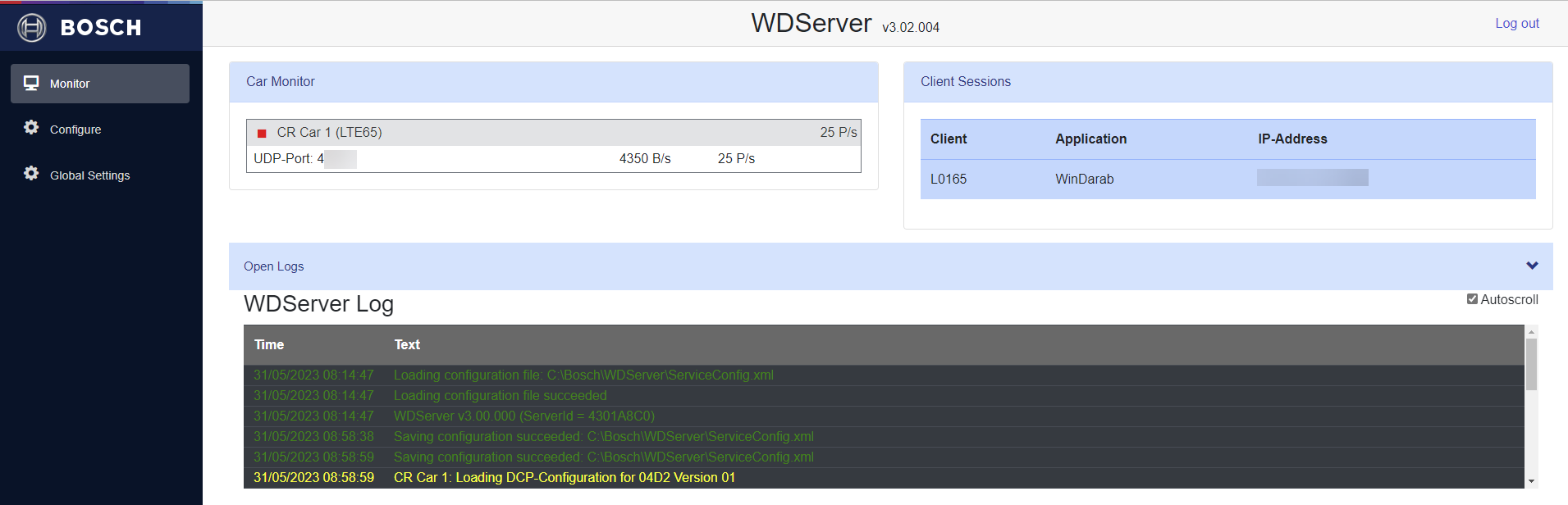Viewport: 1568px width, 505px height.
Task: Select the 'CR Car 1: Loading DCP-Configuration' log entry
Action: (x=885, y=478)
